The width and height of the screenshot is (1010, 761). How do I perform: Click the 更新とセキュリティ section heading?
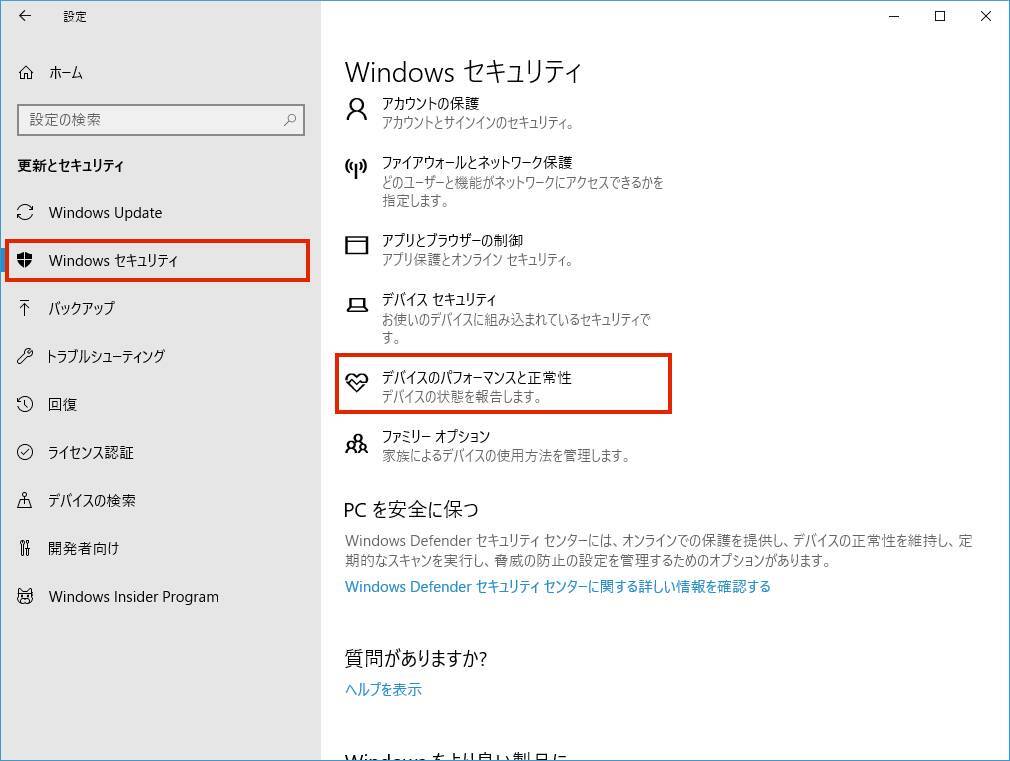tap(70, 166)
